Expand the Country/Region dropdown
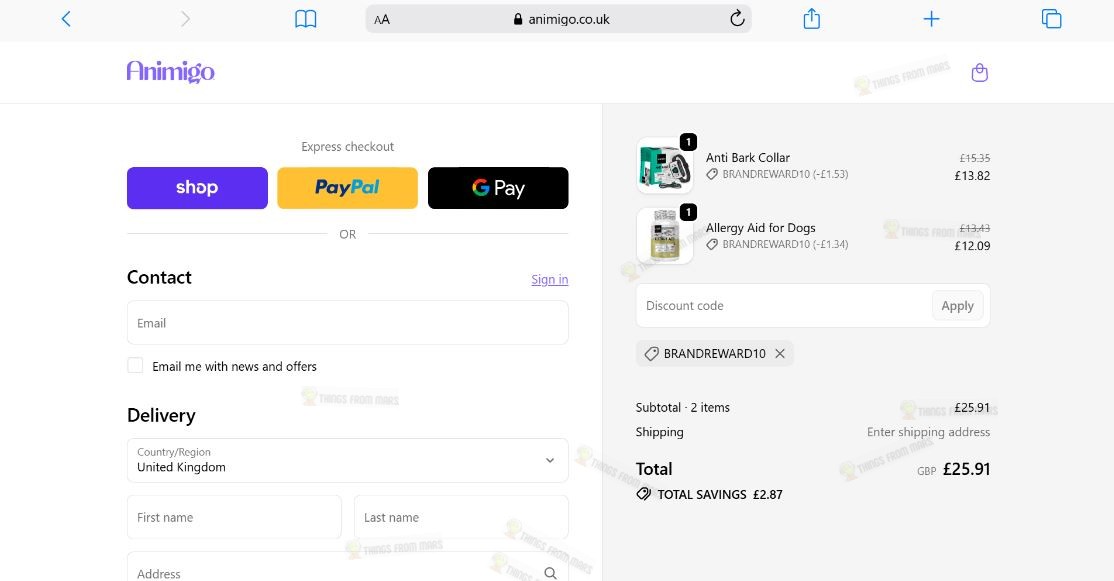Image resolution: width=1114 pixels, height=581 pixels. click(x=347, y=460)
